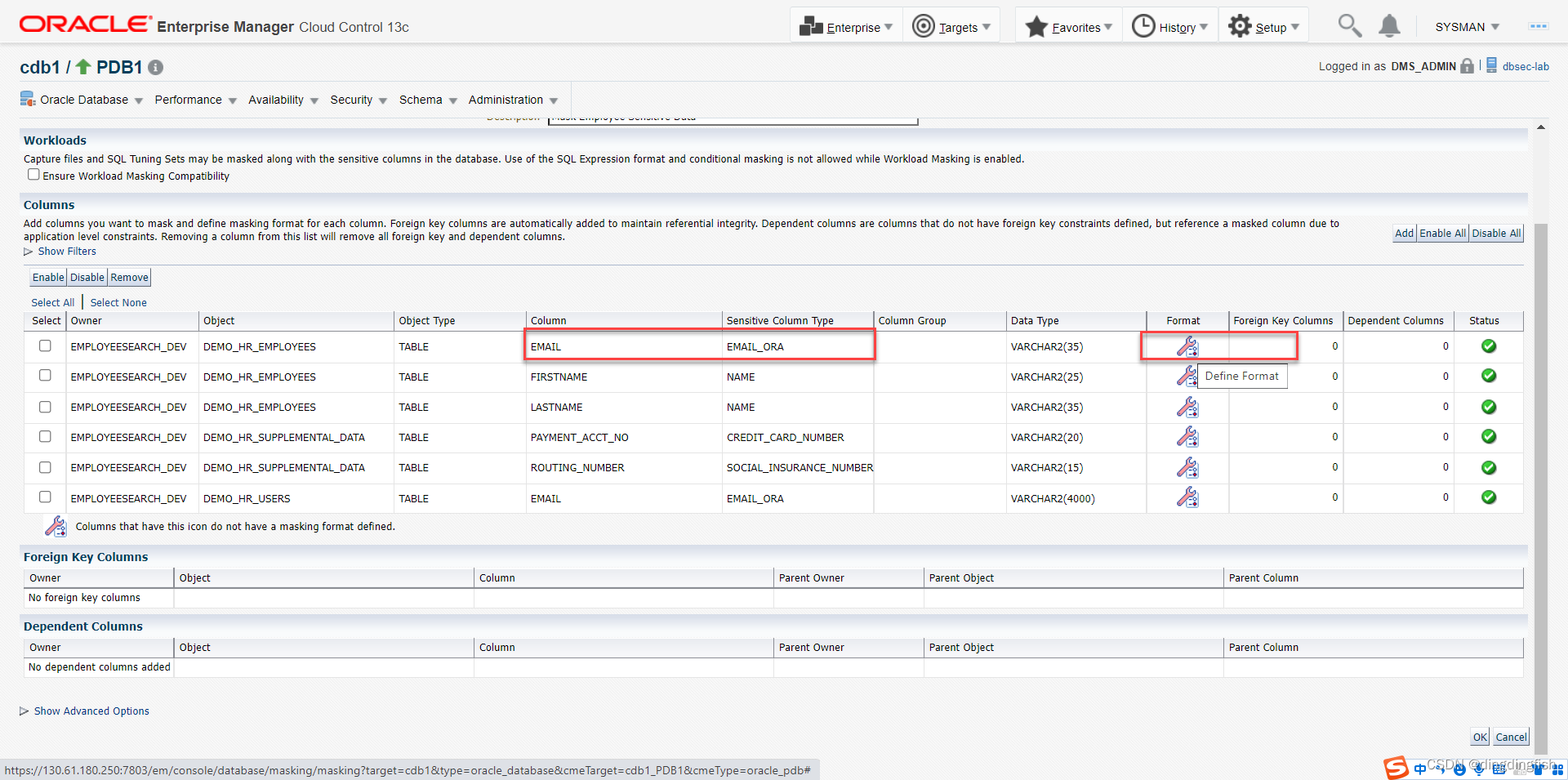This screenshot has width=1568, height=780.
Task: Open the Security menu
Action: (358, 100)
